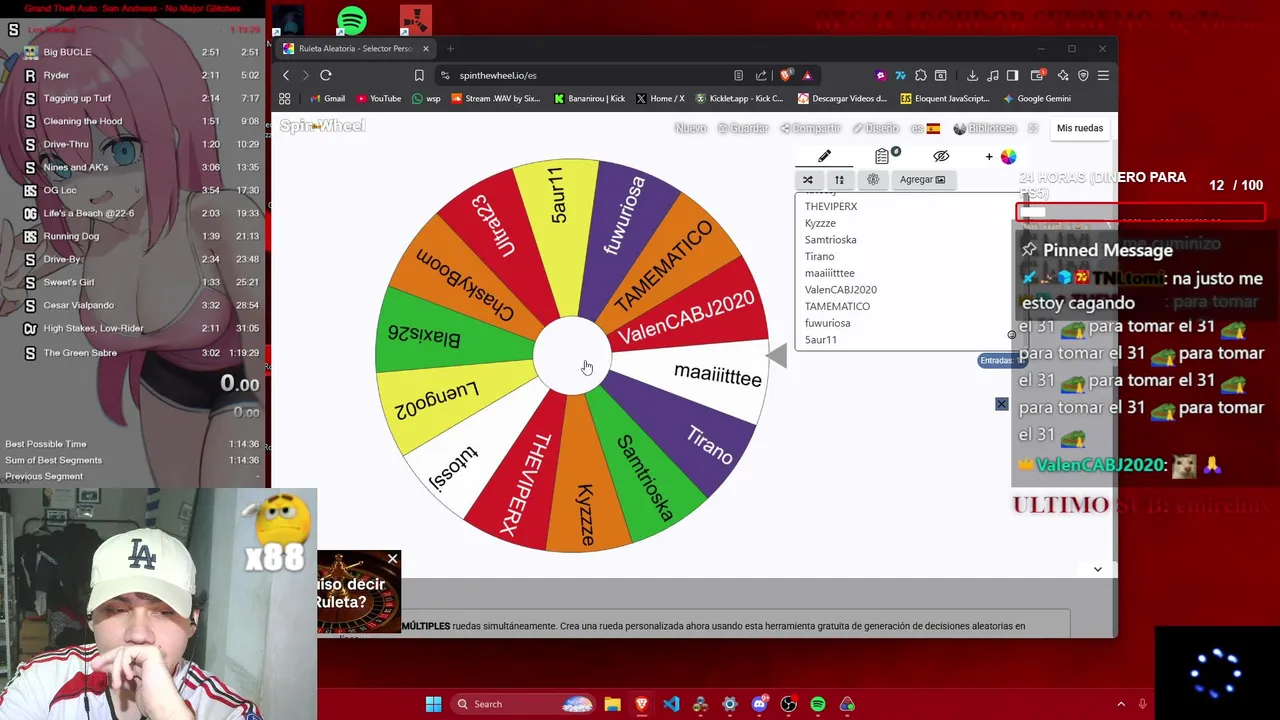Click the Agregar image button

click(922, 180)
